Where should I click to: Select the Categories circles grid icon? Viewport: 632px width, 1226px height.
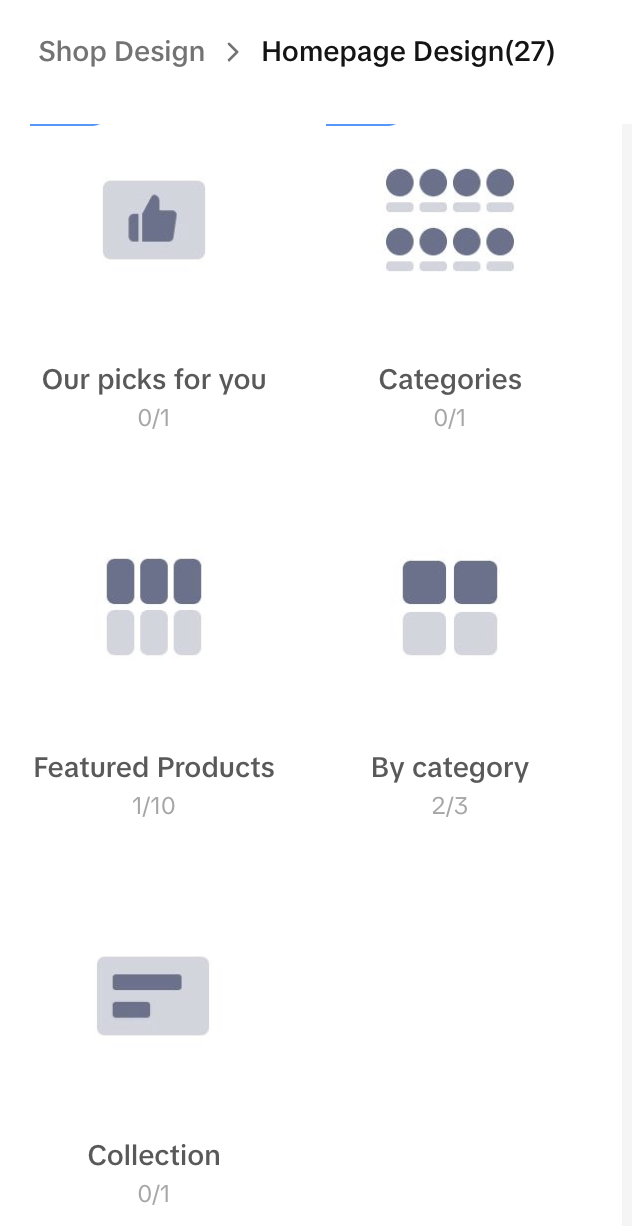pos(450,220)
